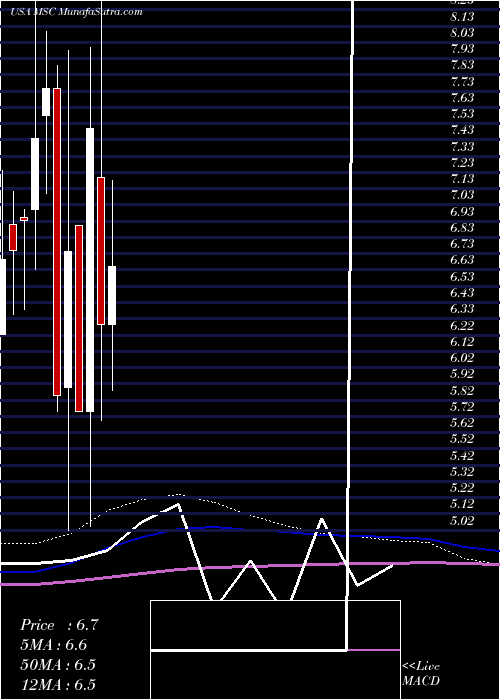
Task: Click the 5.22 price axis label
Action: tap(463, 488)
